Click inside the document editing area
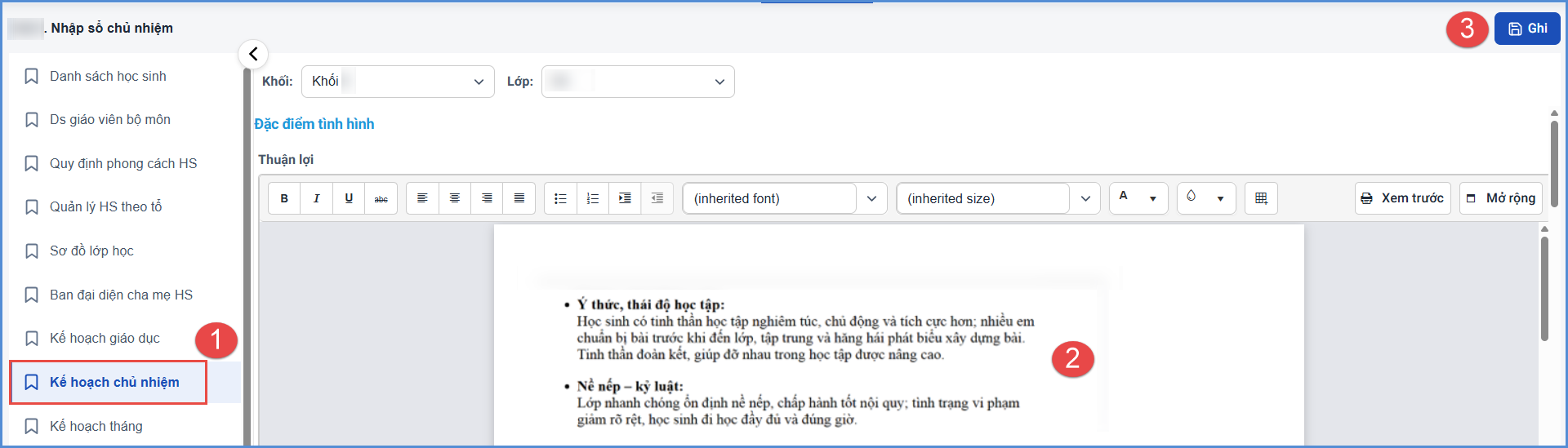 898,335
